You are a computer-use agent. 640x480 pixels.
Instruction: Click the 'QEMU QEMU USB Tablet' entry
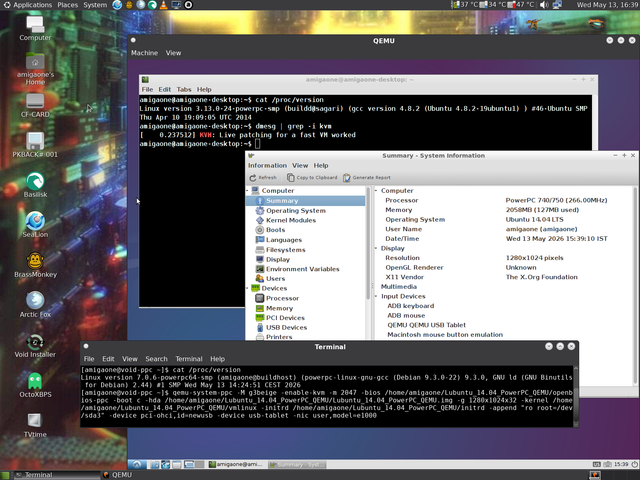coord(427,325)
